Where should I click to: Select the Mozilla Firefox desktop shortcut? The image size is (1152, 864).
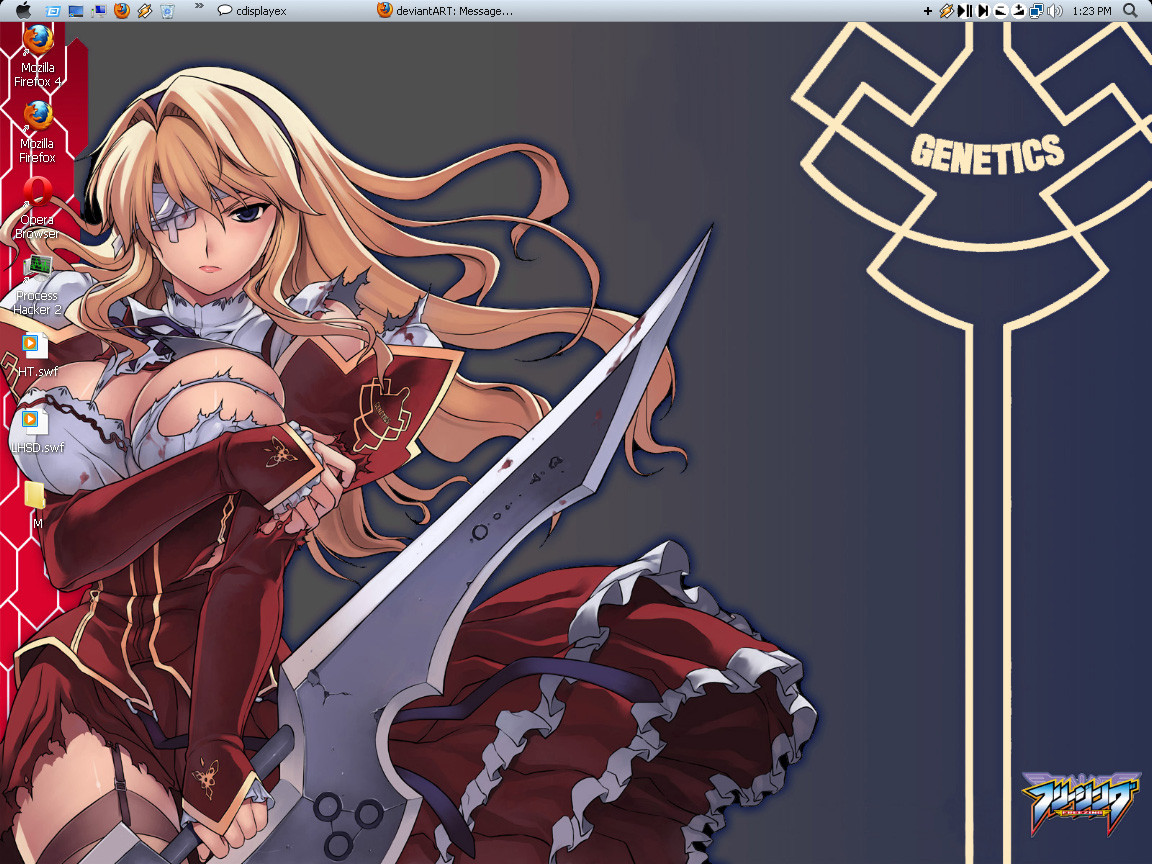click(x=37, y=132)
